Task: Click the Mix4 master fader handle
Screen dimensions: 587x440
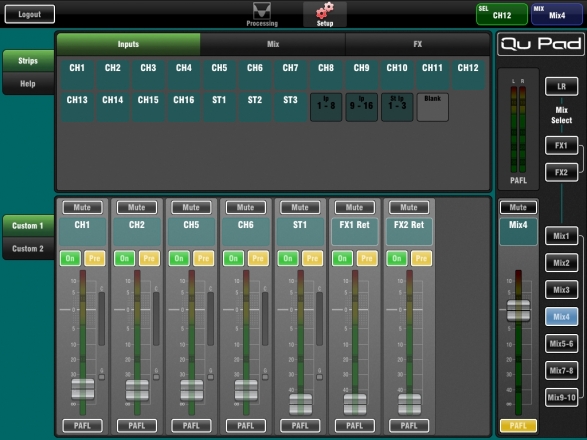Action: tap(518, 310)
